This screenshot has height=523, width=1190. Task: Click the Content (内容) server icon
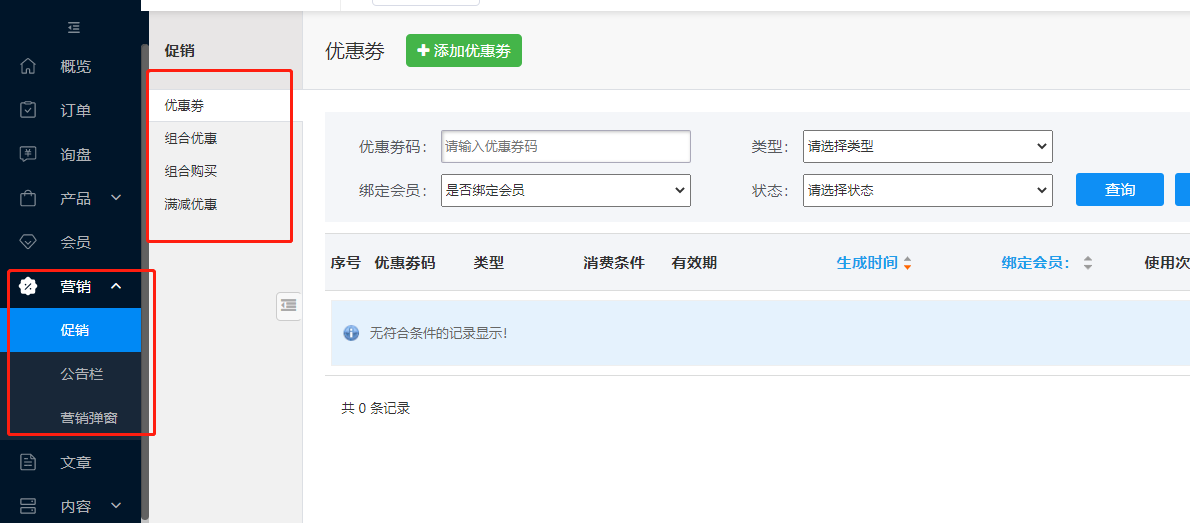pyautogui.click(x=28, y=506)
